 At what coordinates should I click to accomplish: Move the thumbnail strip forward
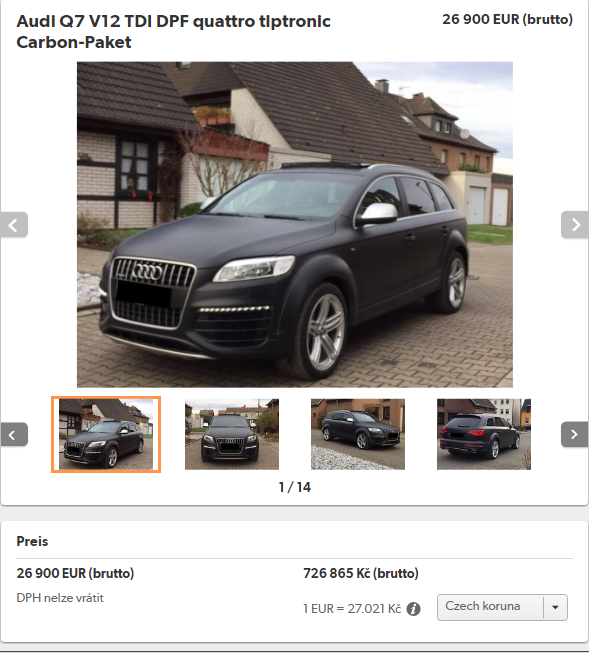(x=575, y=434)
